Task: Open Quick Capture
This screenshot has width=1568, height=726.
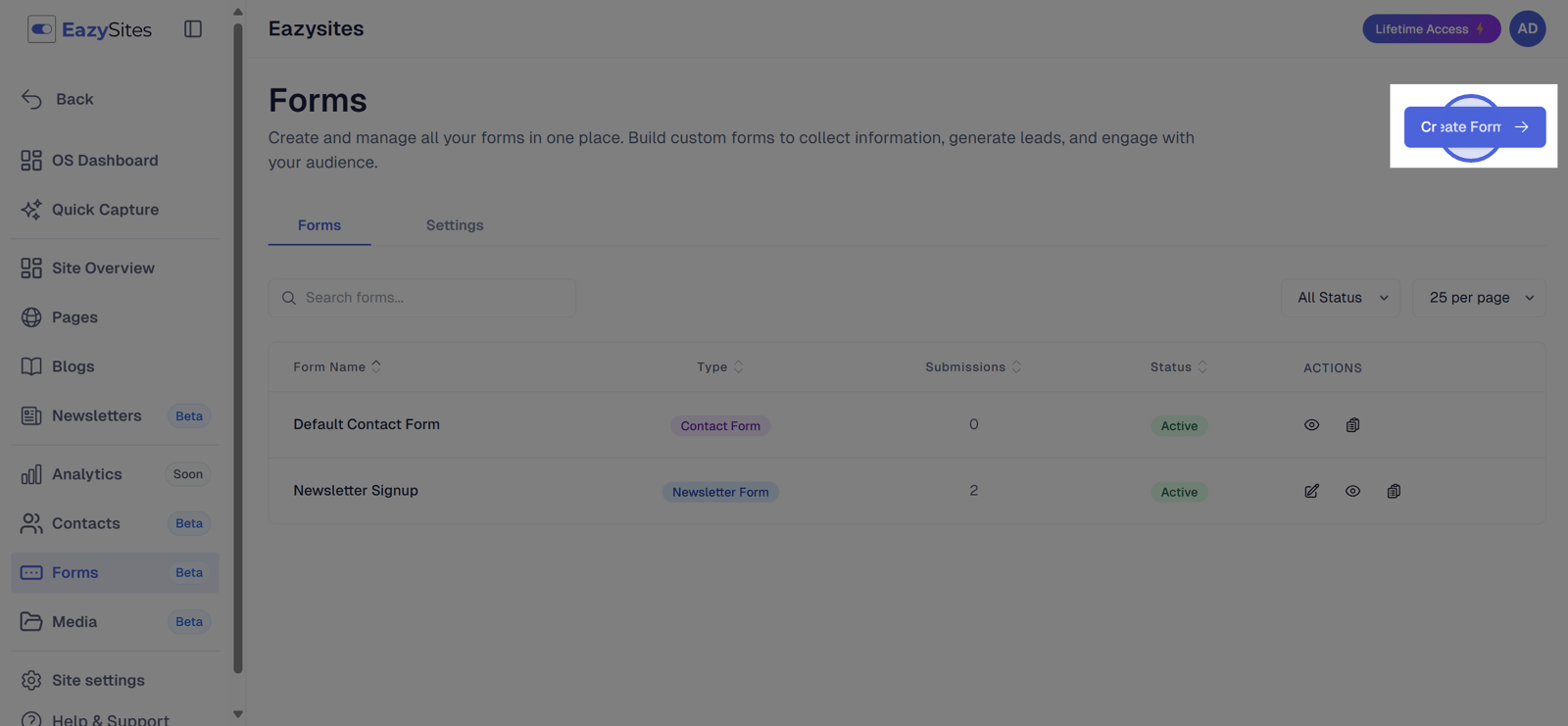Action: [x=115, y=209]
